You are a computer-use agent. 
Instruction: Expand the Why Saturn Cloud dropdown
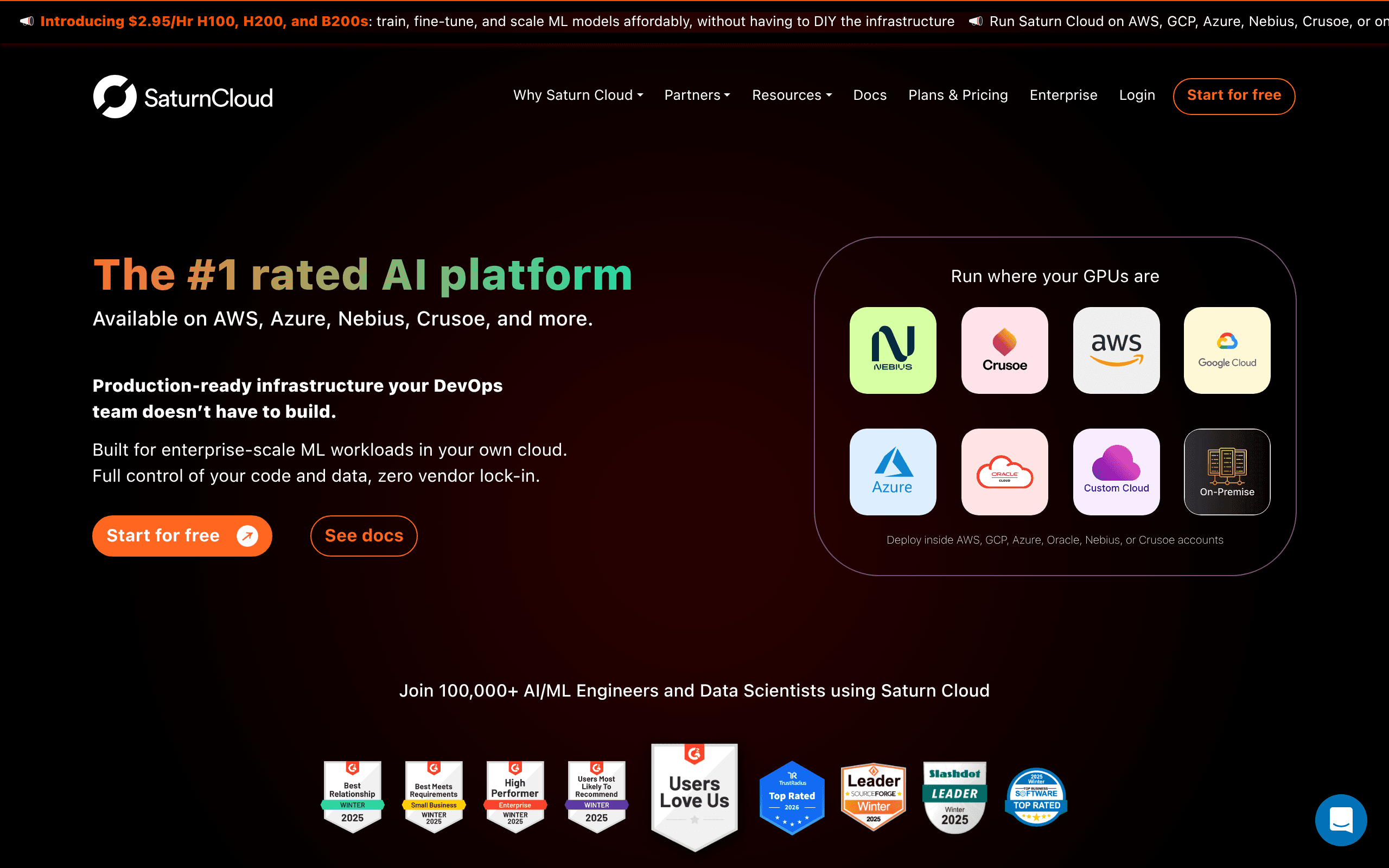pos(578,95)
